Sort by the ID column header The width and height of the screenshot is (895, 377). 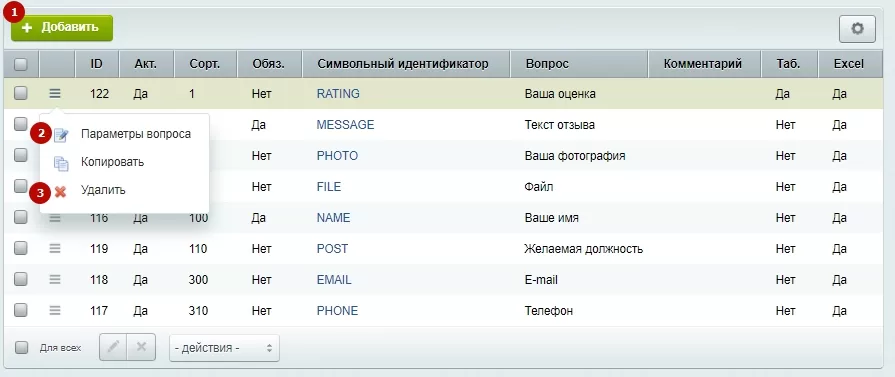(96, 64)
